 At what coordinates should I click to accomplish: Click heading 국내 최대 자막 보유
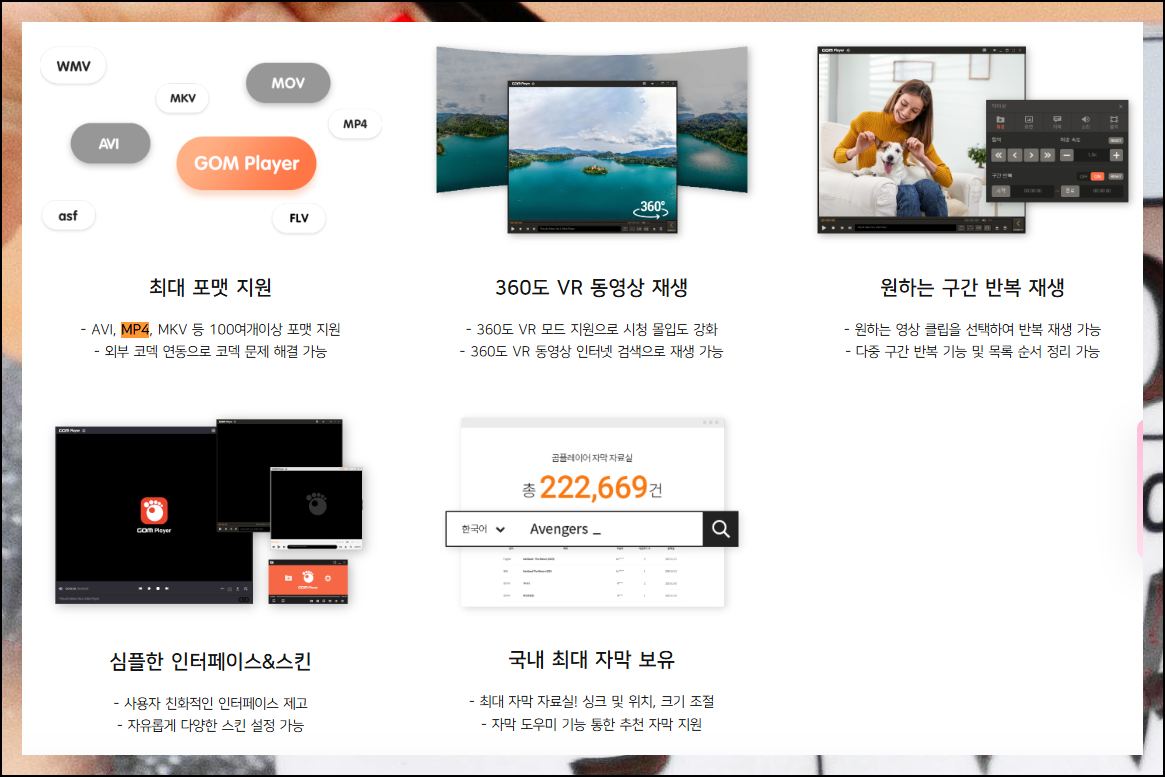pyautogui.click(x=591, y=659)
